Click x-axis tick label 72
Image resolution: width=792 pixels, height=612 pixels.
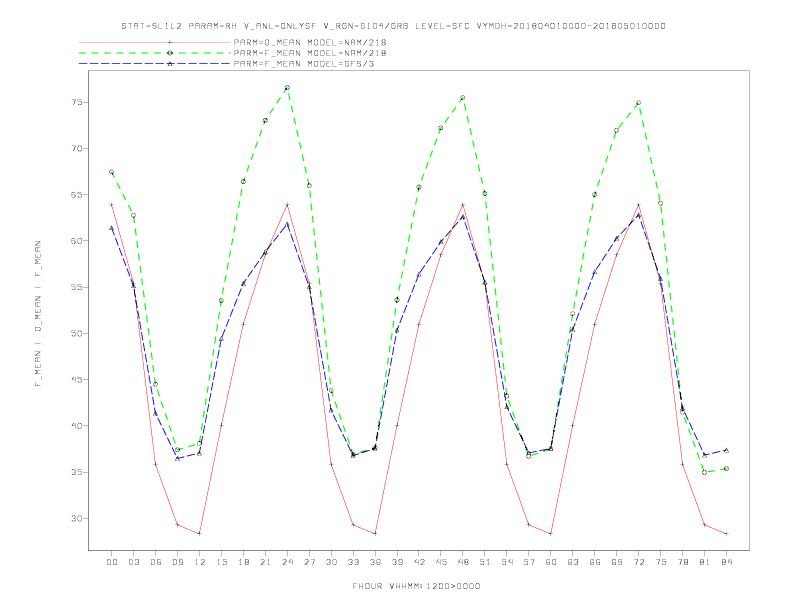tap(638, 562)
